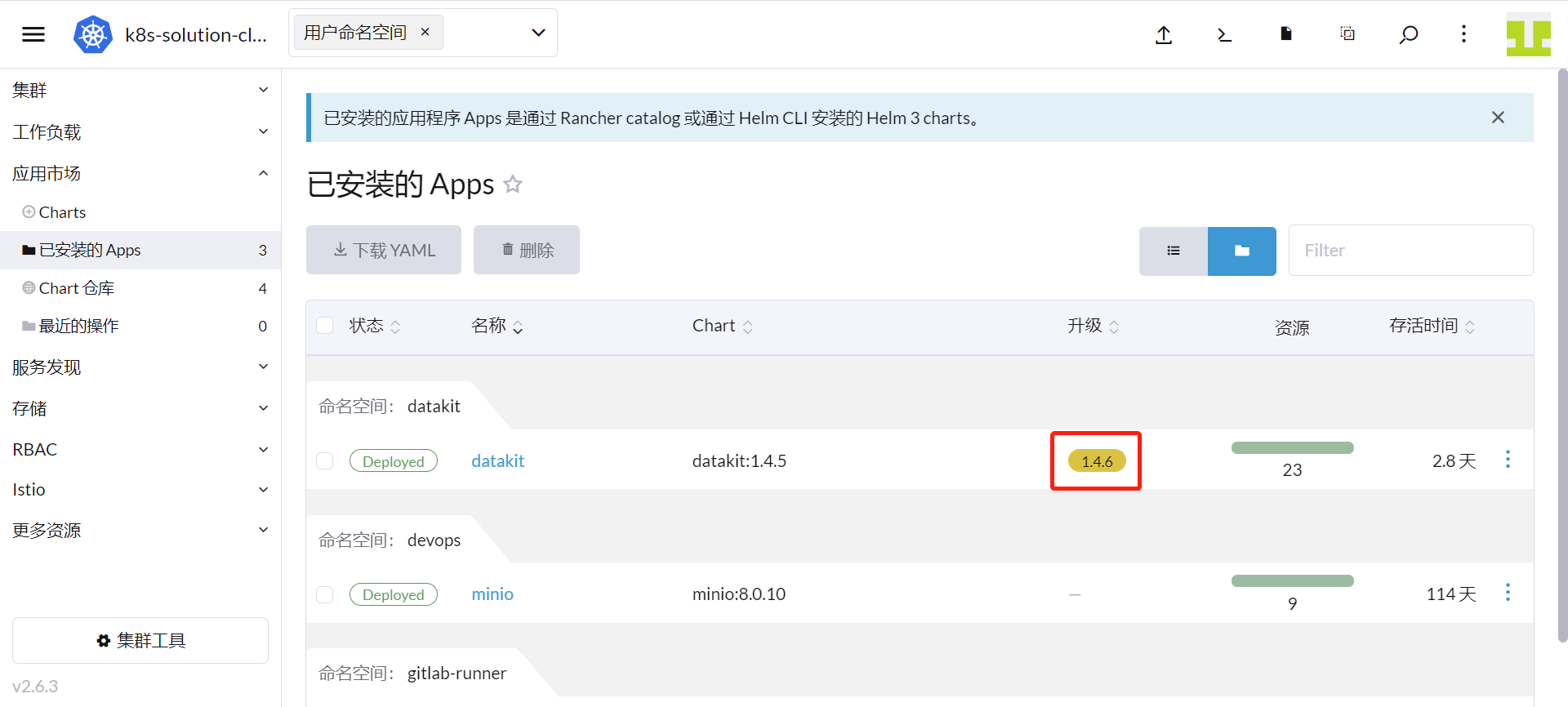Switch to flat list view
The height and width of the screenshot is (707, 1568).
pos(1174,251)
